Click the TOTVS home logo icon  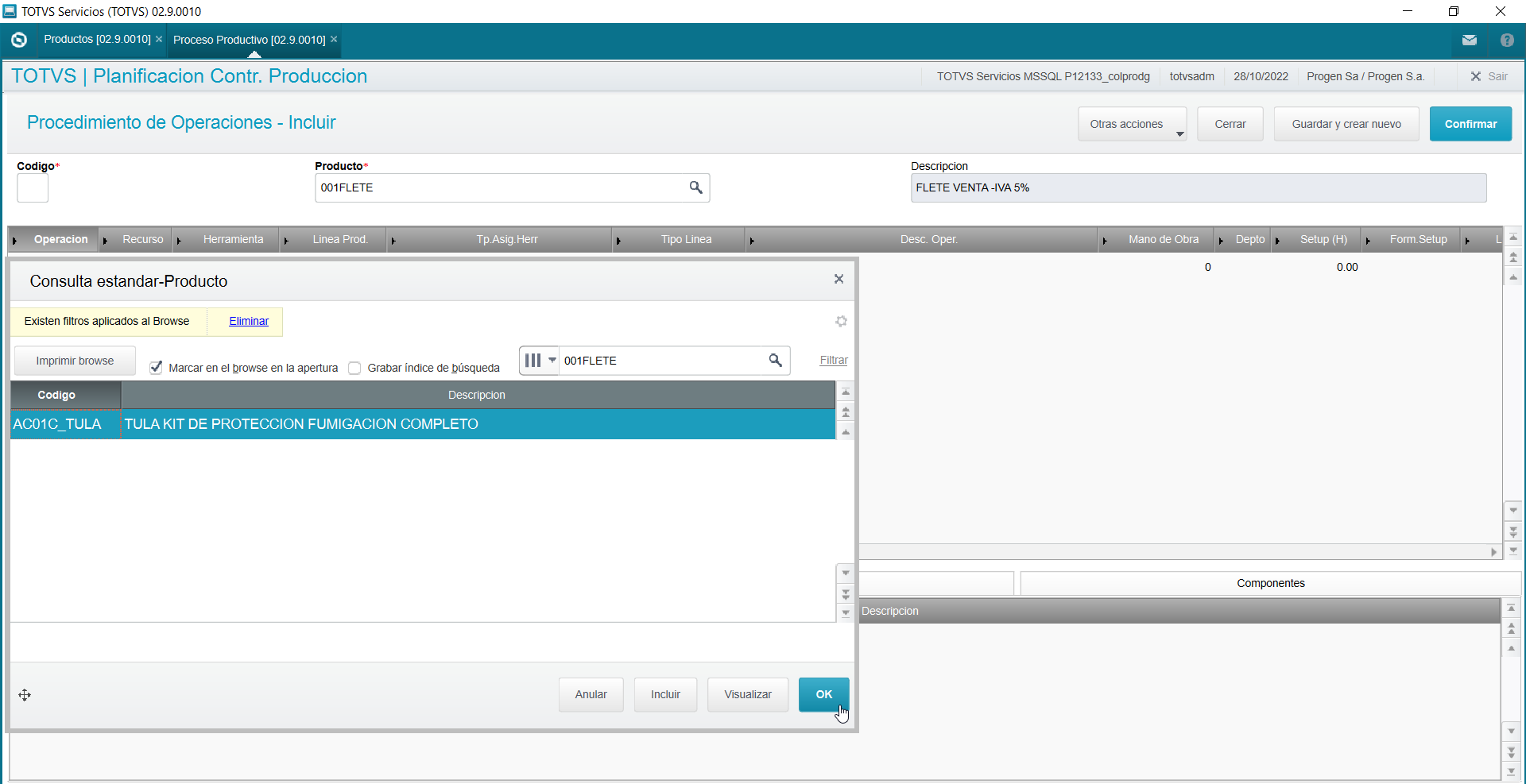pyautogui.click(x=19, y=40)
